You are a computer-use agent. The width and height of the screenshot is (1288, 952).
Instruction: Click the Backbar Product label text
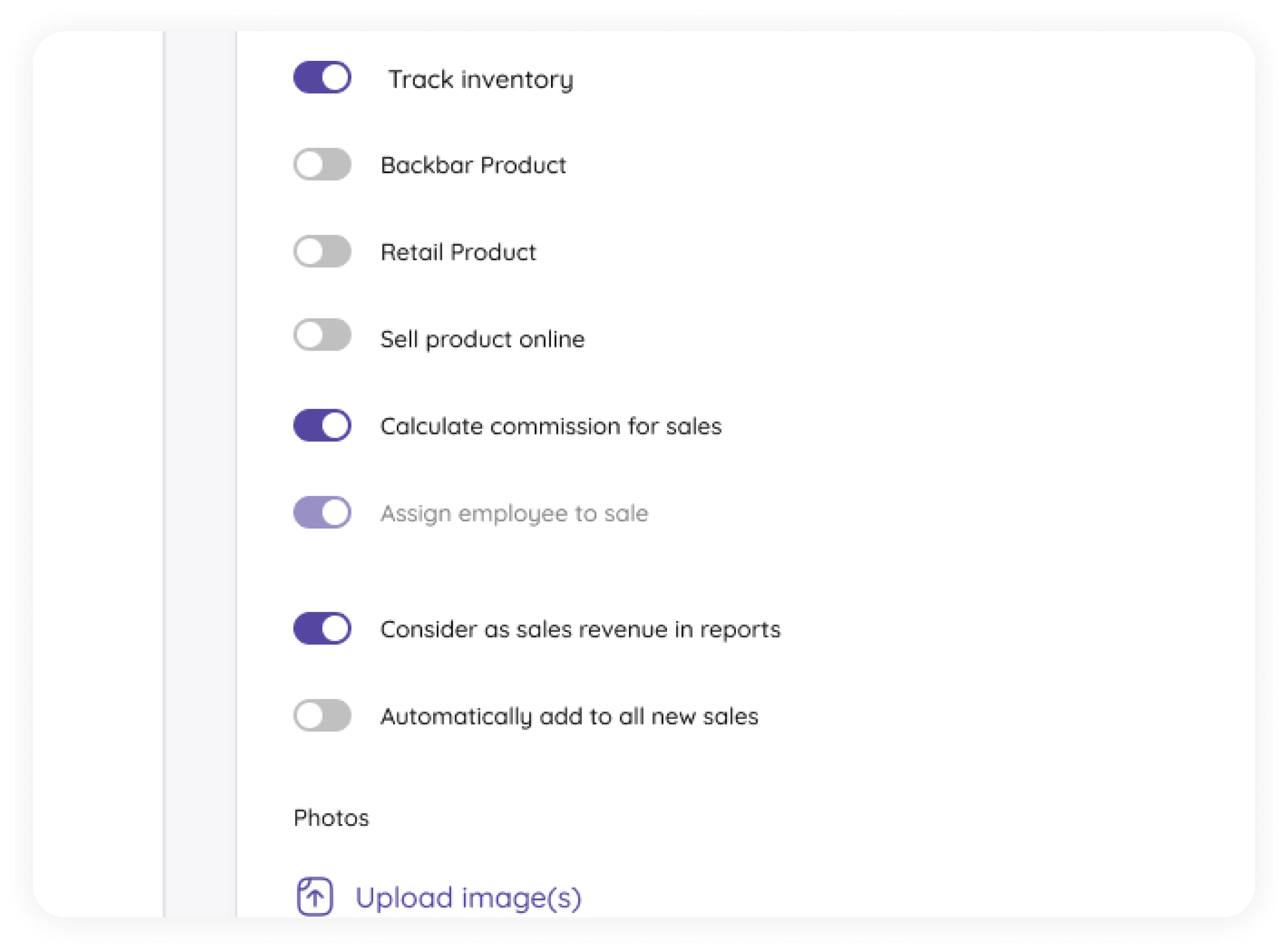(x=473, y=165)
